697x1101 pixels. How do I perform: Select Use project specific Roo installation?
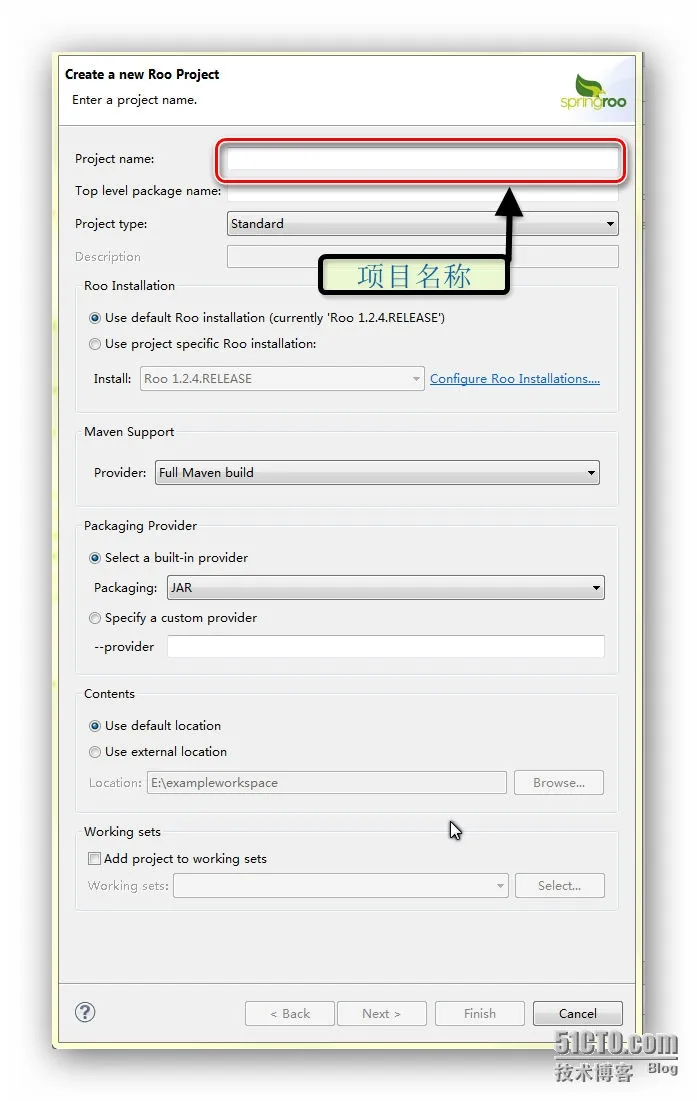[95, 344]
